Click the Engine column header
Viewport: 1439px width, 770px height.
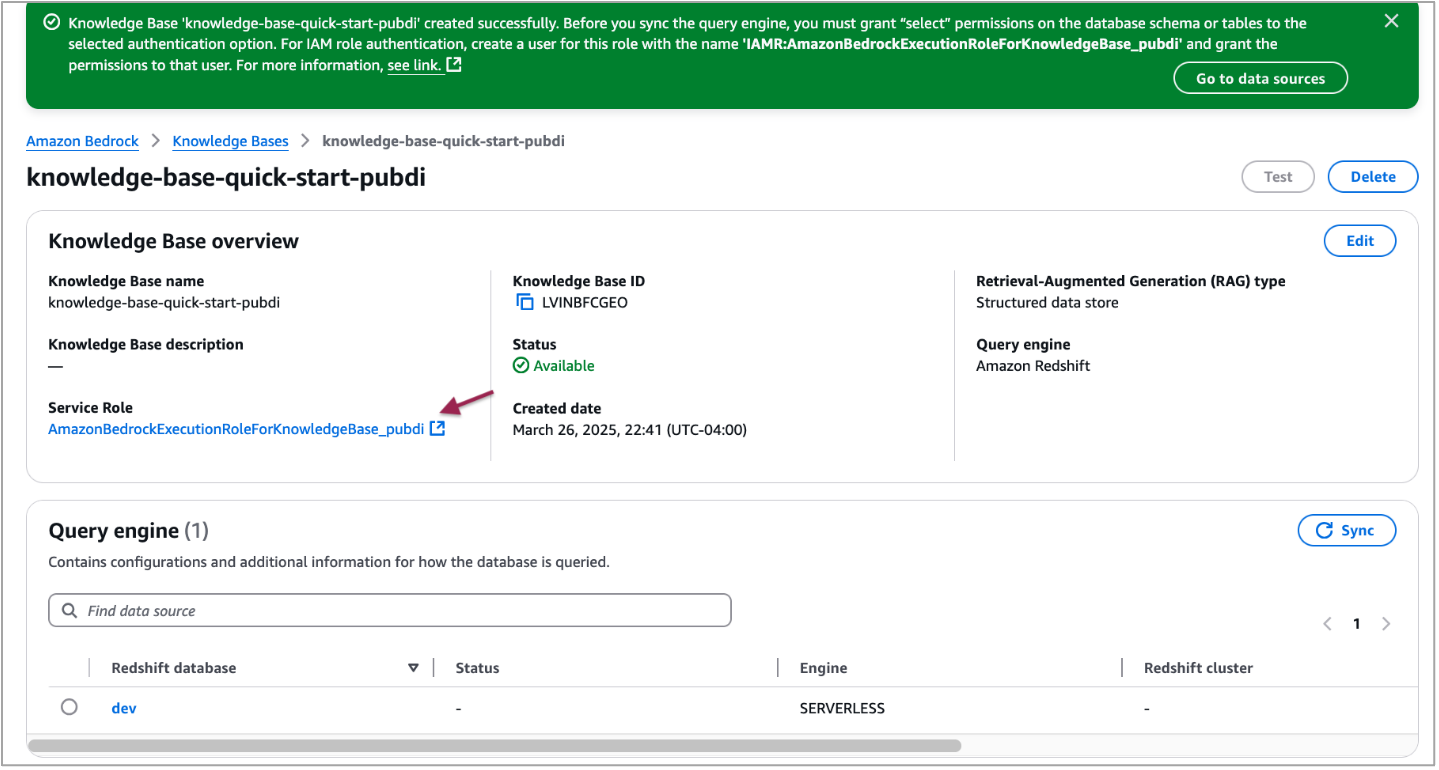coord(823,668)
